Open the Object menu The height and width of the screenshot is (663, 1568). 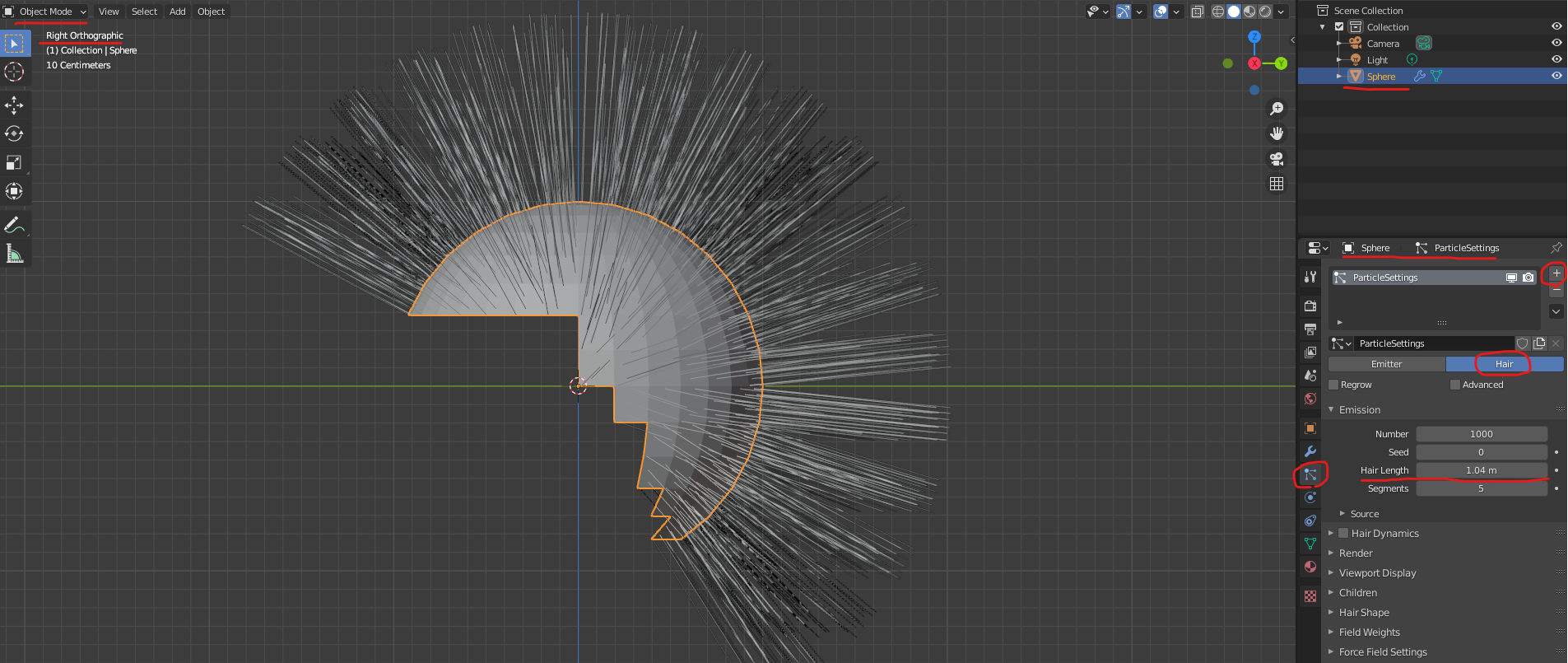211,12
